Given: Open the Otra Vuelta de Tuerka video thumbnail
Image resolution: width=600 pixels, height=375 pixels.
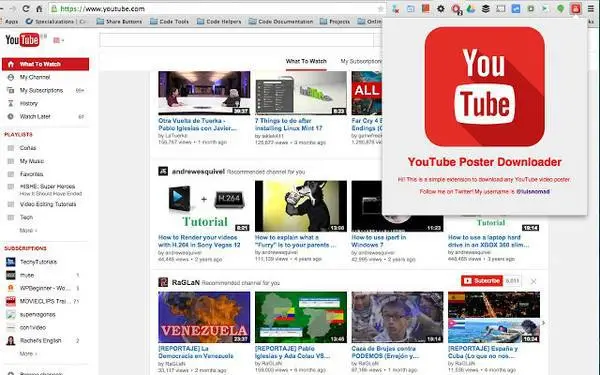Looking at the screenshot, I should click(204, 93).
